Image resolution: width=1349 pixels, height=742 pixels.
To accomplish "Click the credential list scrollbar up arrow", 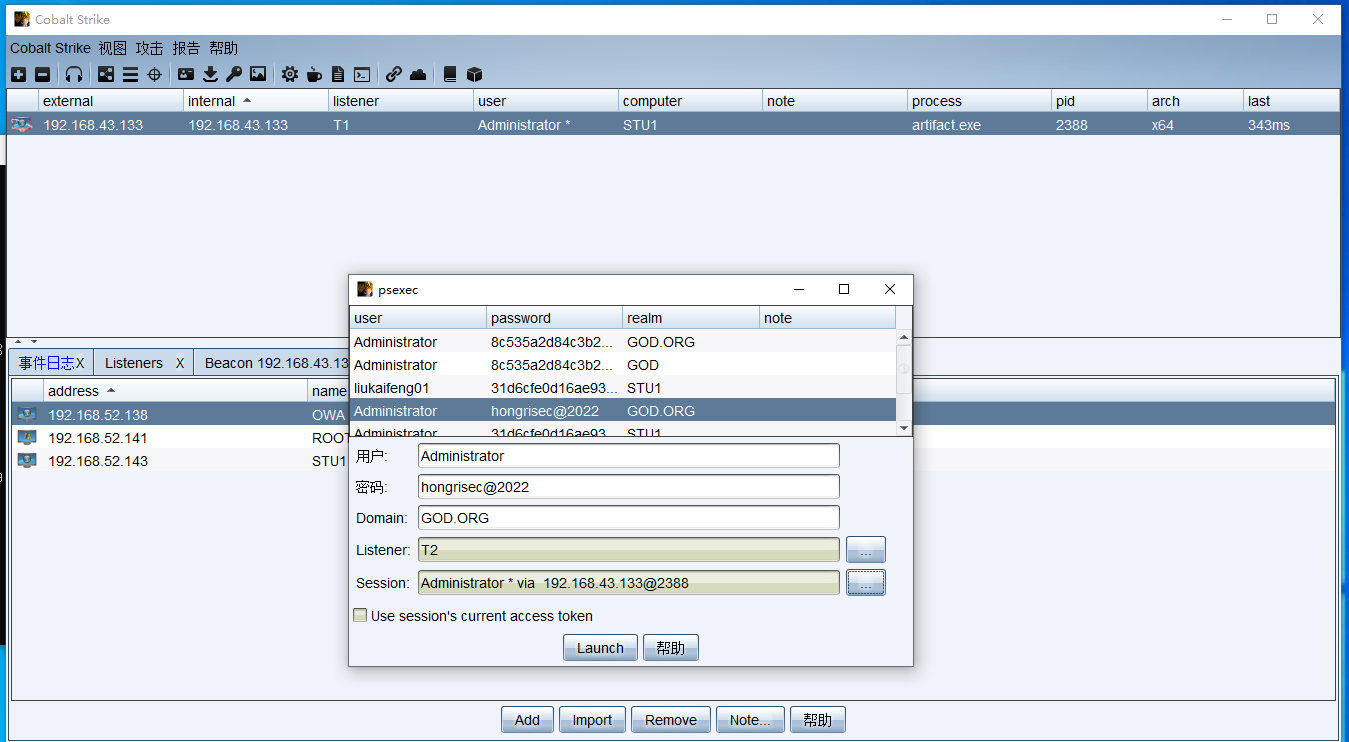I will click(x=904, y=337).
